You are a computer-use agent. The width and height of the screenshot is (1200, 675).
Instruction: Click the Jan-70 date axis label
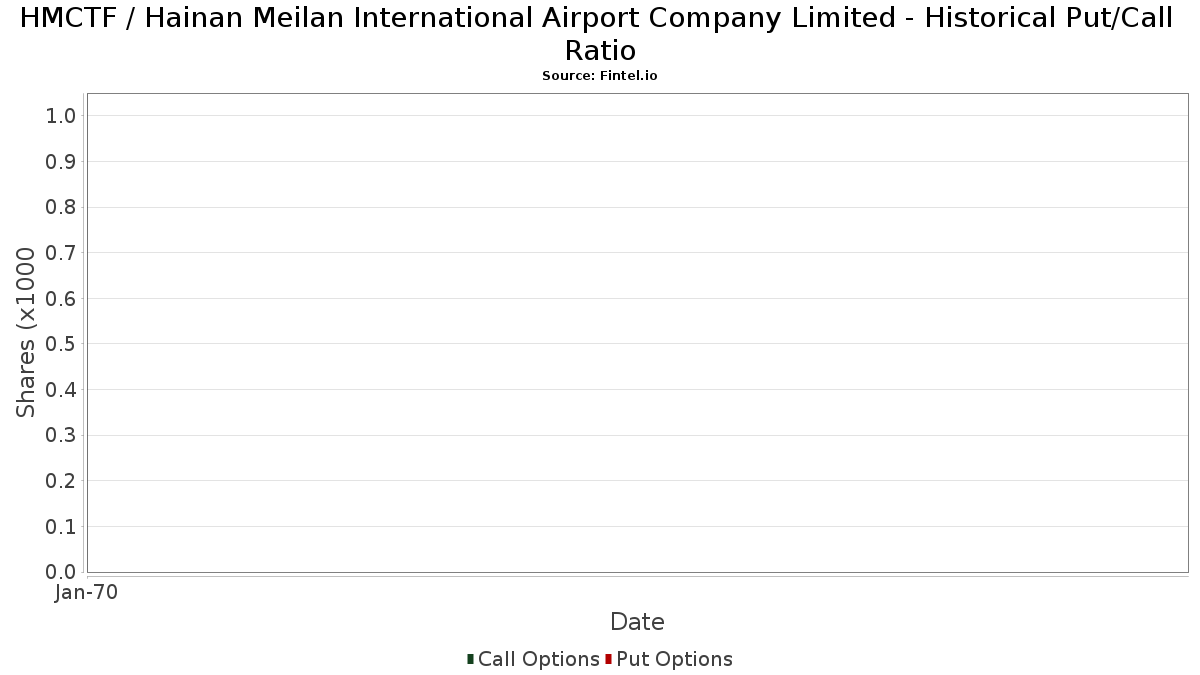coord(86,593)
